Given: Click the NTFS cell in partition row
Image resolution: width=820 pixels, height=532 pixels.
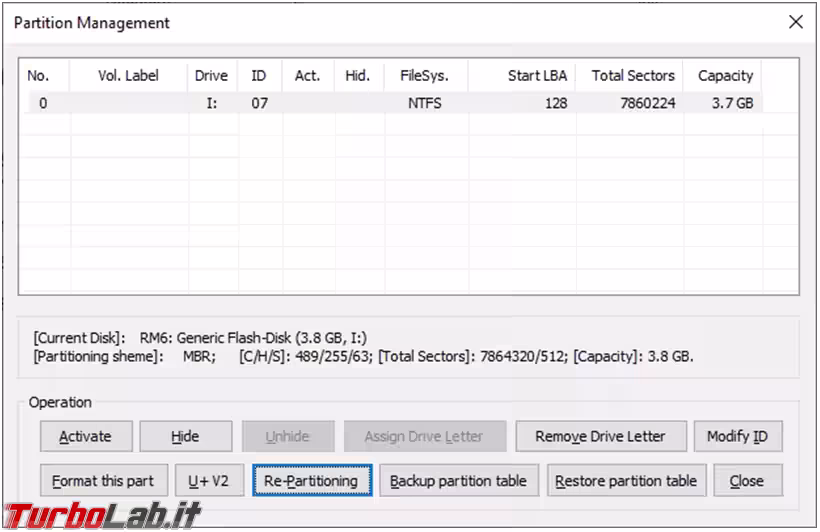Looking at the screenshot, I should click(424, 103).
